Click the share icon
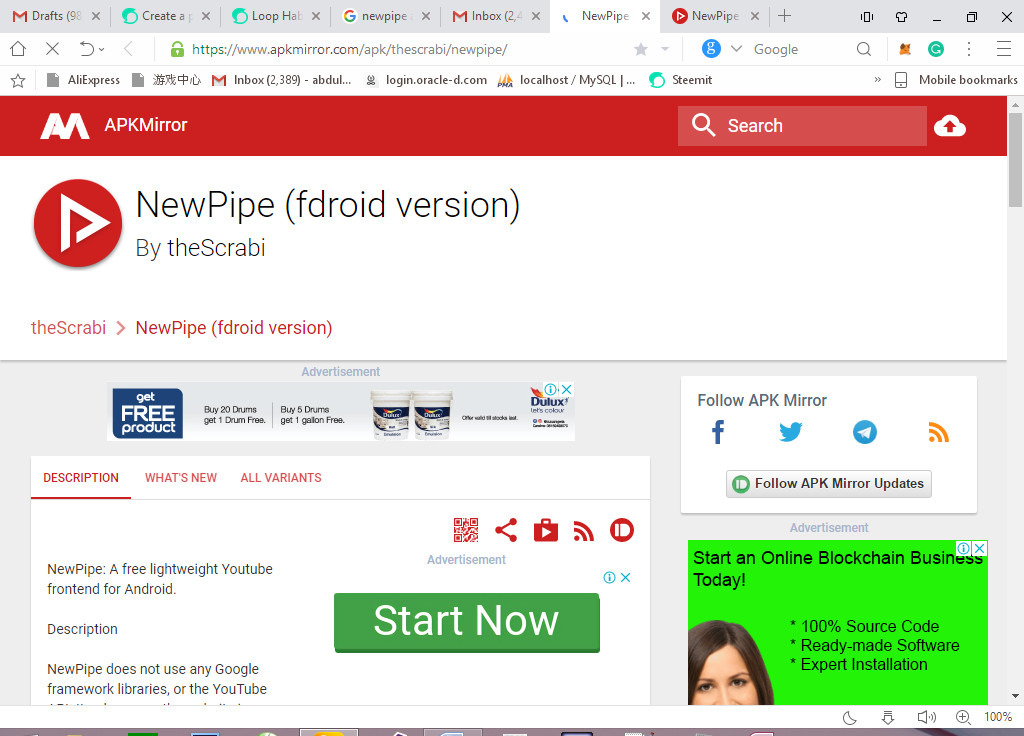Image resolution: width=1024 pixels, height=736 pixels. pos(506,530)
